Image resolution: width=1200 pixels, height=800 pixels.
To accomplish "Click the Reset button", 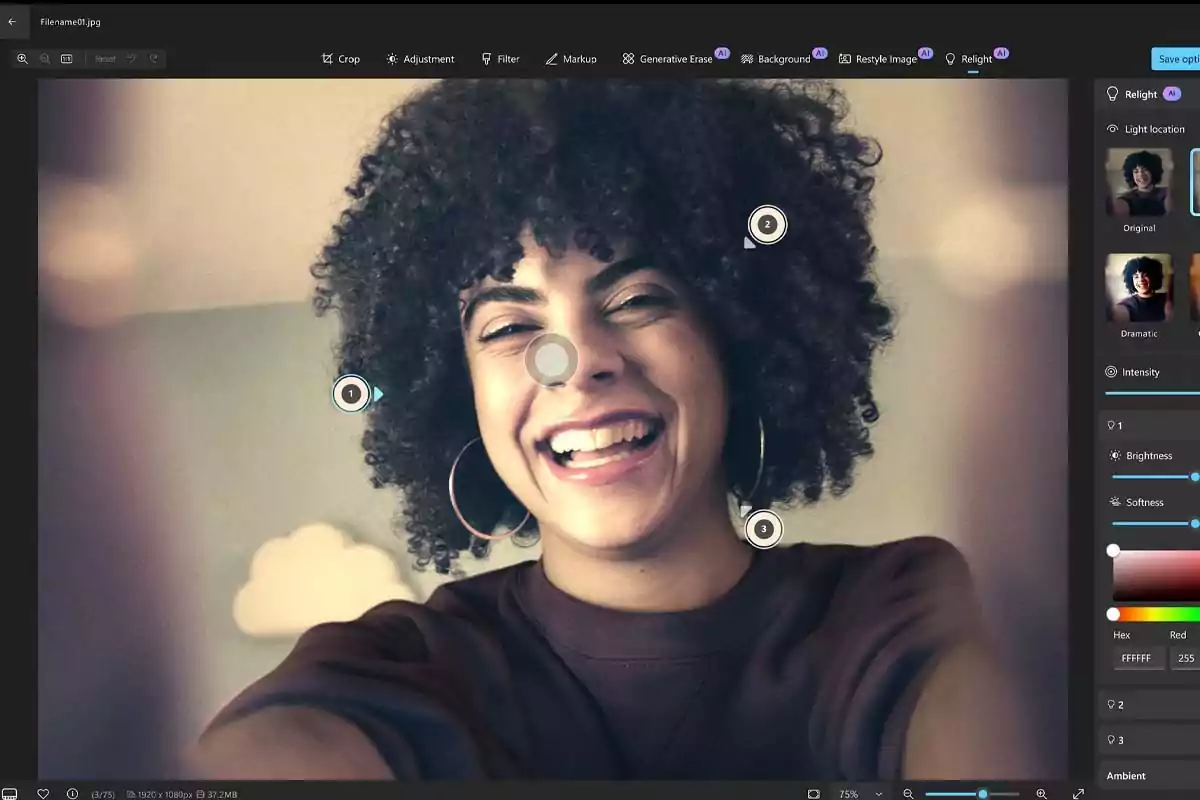I will (105, 59).
